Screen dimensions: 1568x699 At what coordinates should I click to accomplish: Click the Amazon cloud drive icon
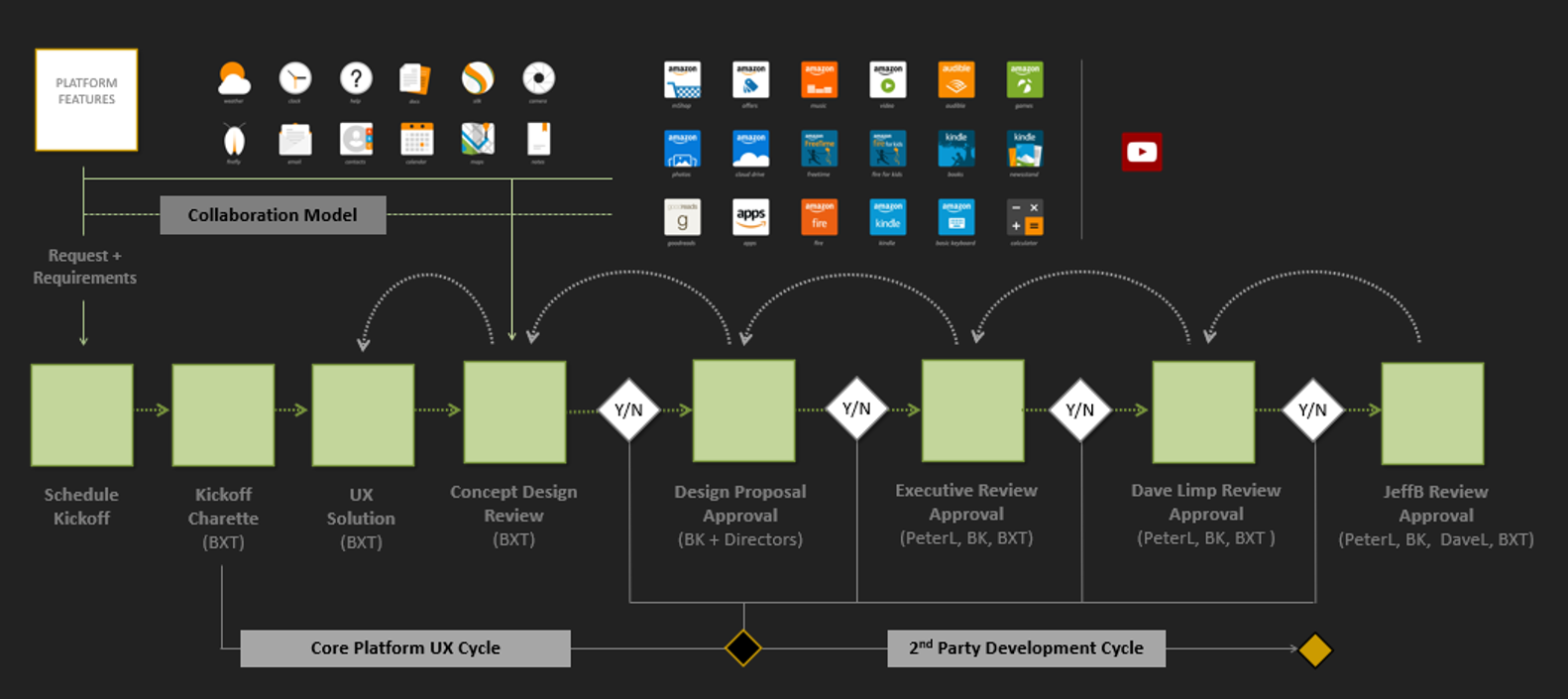tap(750, 149)
